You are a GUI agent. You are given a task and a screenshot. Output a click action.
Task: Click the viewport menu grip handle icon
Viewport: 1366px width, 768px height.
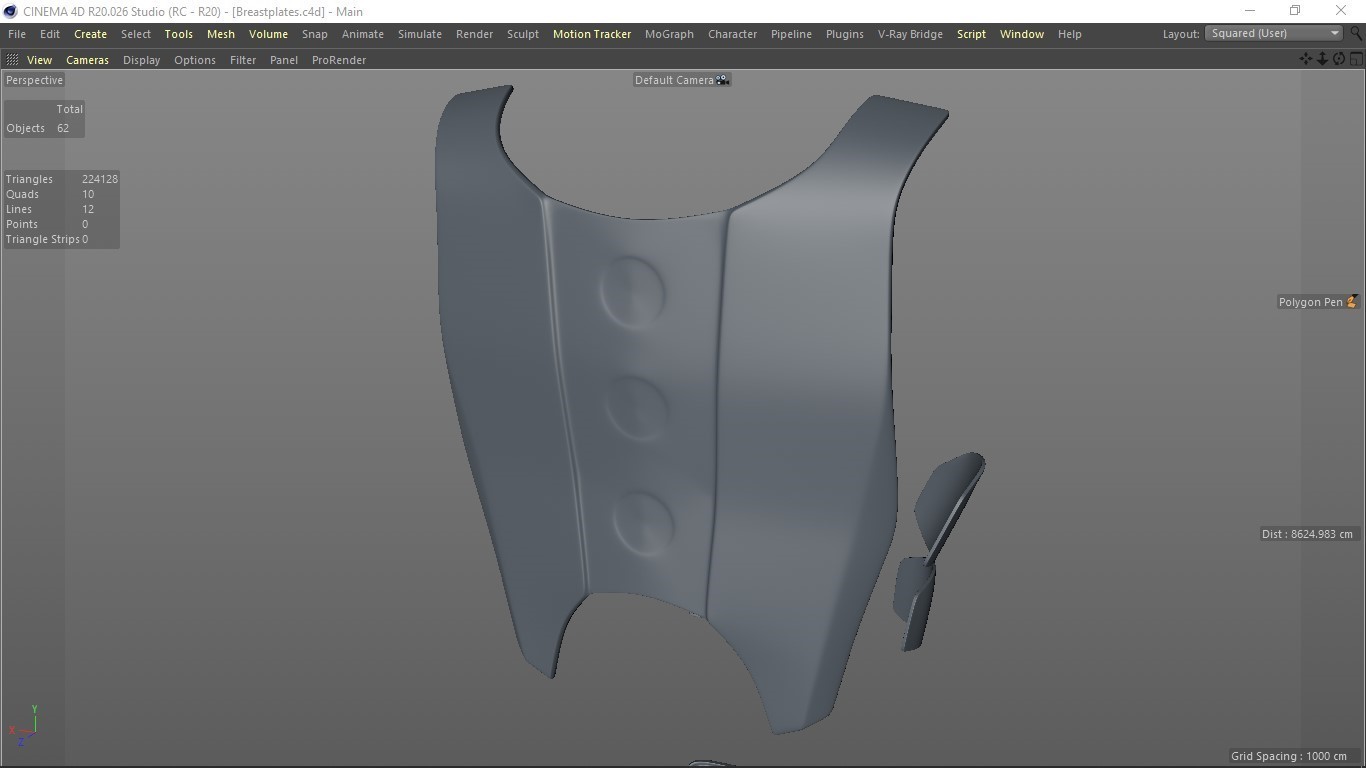[12, 60]
